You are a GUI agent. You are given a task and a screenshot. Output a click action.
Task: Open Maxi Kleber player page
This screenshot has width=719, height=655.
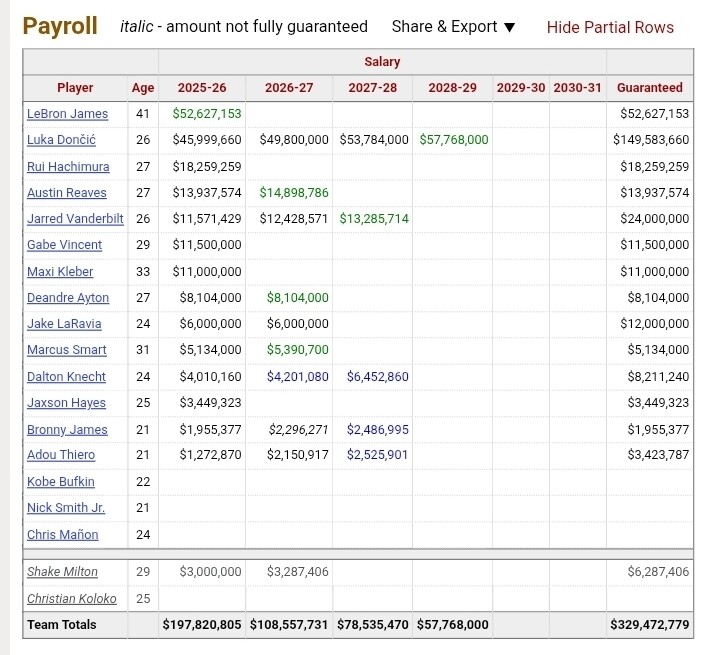(60, 272)
